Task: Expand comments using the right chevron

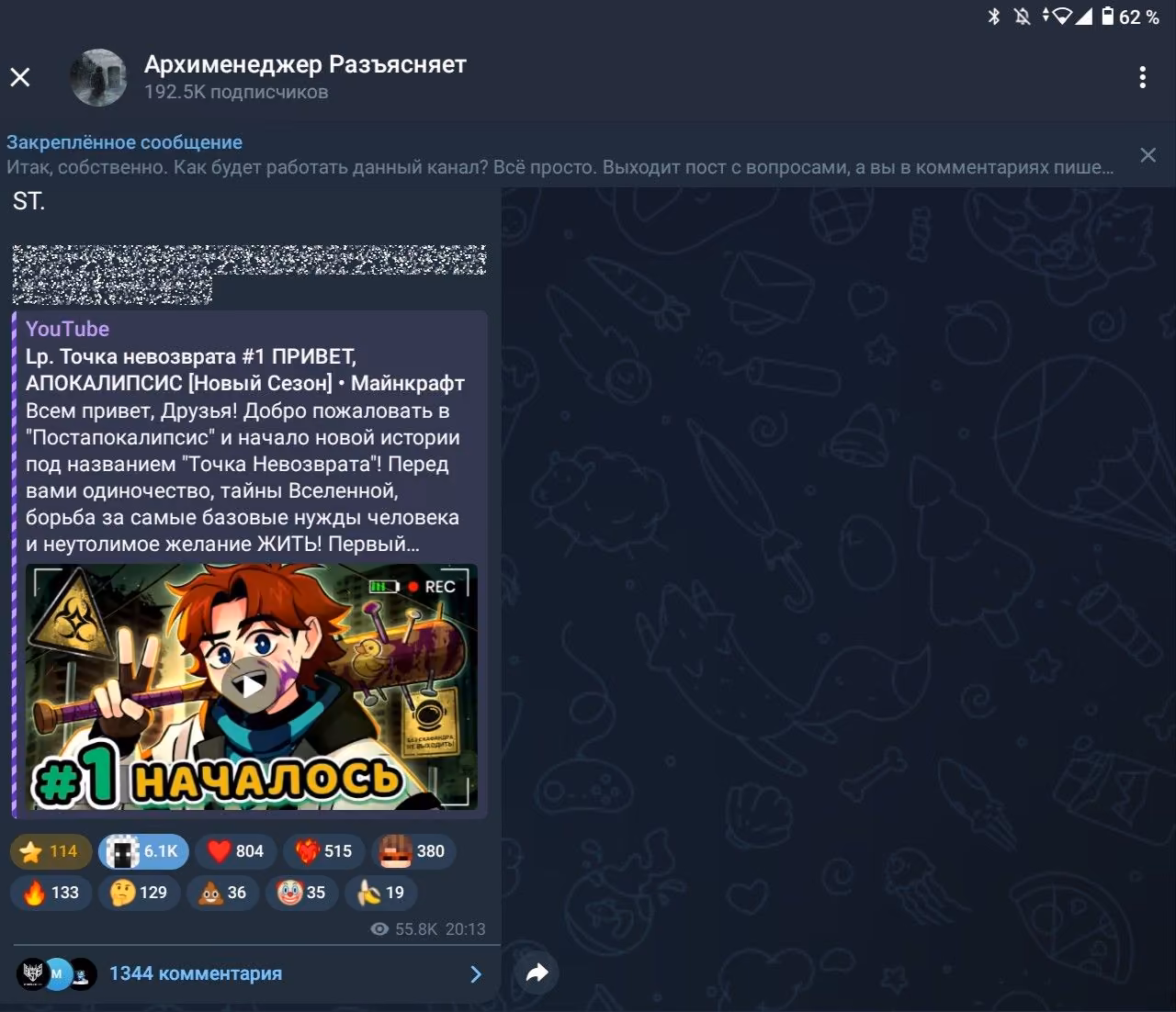Action: pos(476,974)
